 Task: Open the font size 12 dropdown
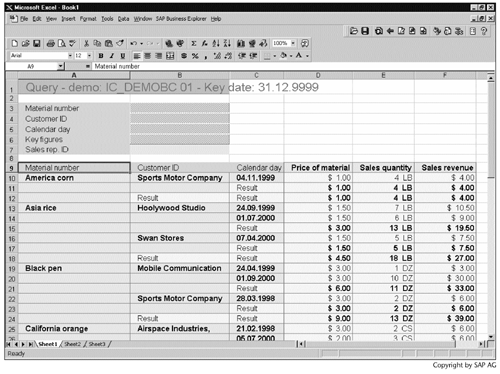(89, 56)
